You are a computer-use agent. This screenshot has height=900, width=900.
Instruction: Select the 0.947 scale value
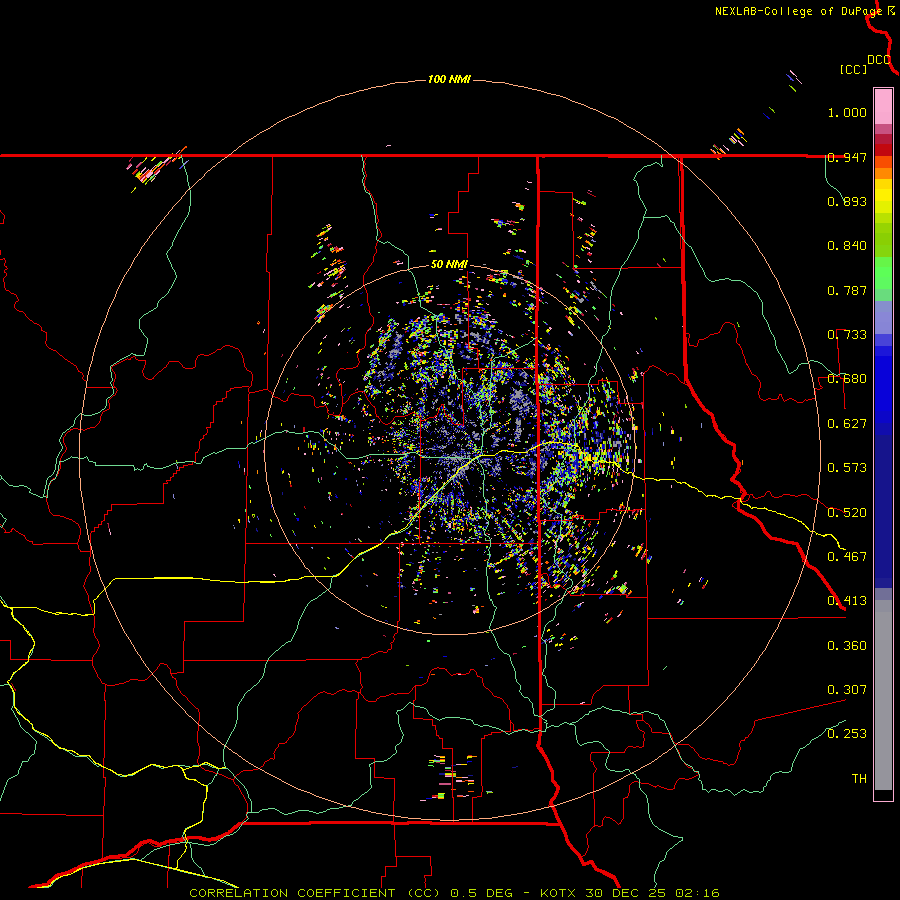pos(847,157)
